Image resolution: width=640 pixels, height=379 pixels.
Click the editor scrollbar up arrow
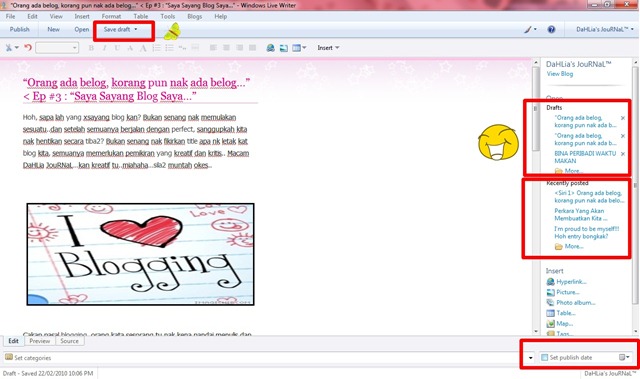tap(536, 62)
